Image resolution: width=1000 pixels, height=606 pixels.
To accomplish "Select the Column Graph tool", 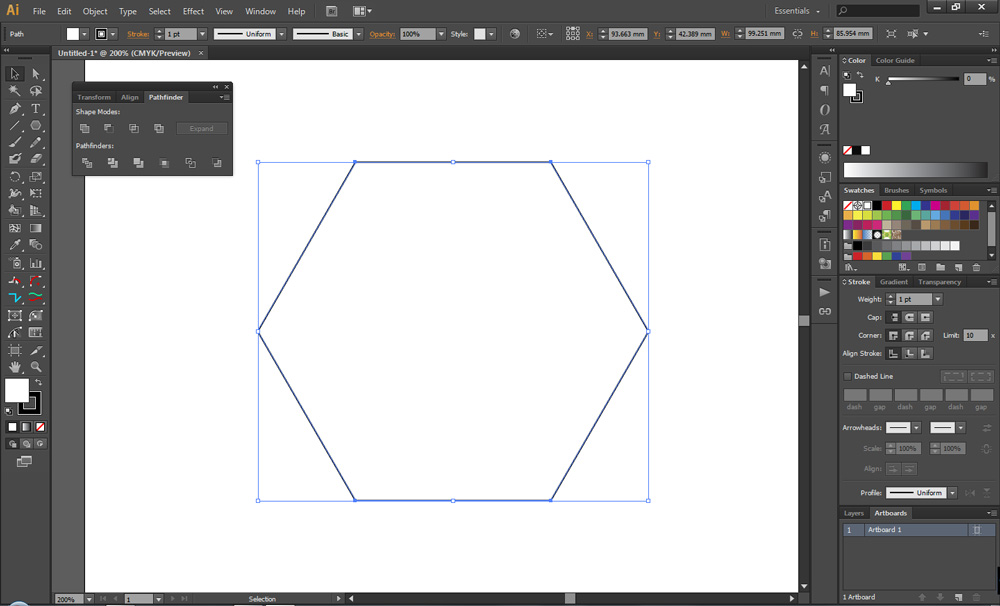I will [x=36, y=263].
